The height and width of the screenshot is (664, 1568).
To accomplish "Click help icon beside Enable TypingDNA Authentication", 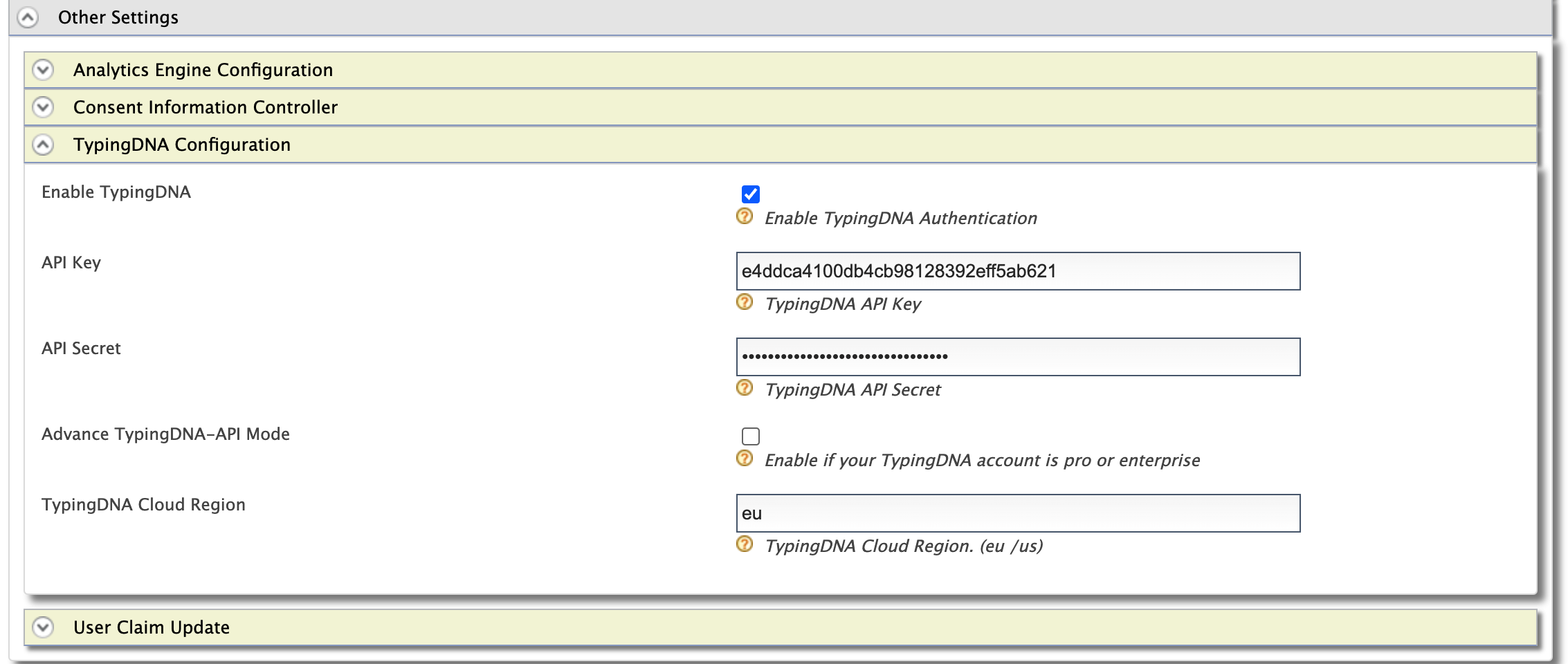I will 745,216.
